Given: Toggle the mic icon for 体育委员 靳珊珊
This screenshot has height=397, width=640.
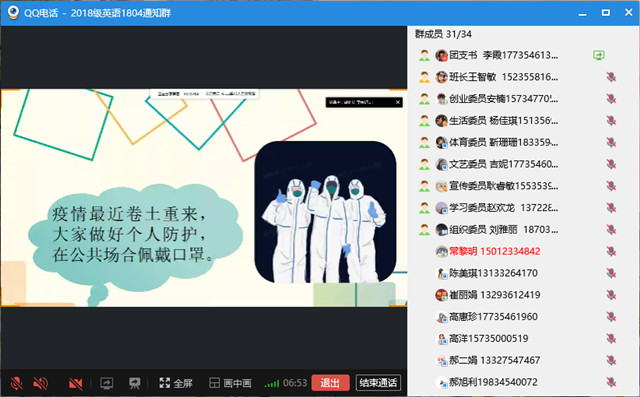Looking at the screenshot, I should point(611,142).
